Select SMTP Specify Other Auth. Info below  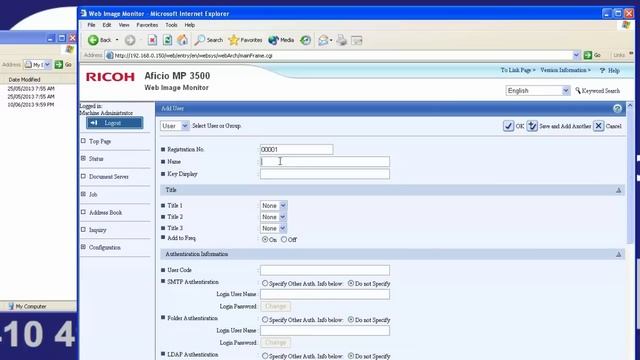click(265, 283)
